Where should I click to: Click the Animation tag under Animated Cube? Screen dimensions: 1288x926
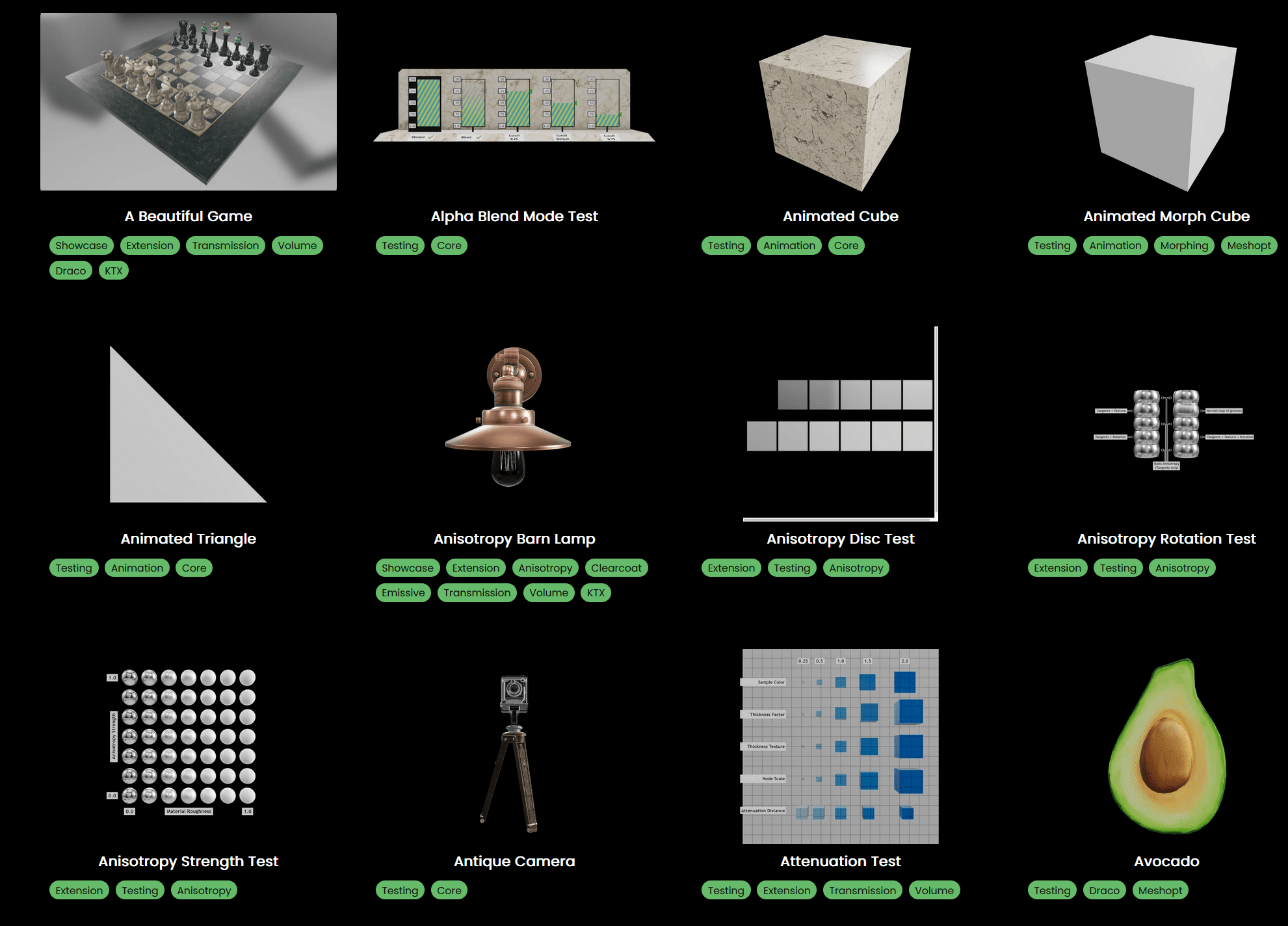[789, 245]
